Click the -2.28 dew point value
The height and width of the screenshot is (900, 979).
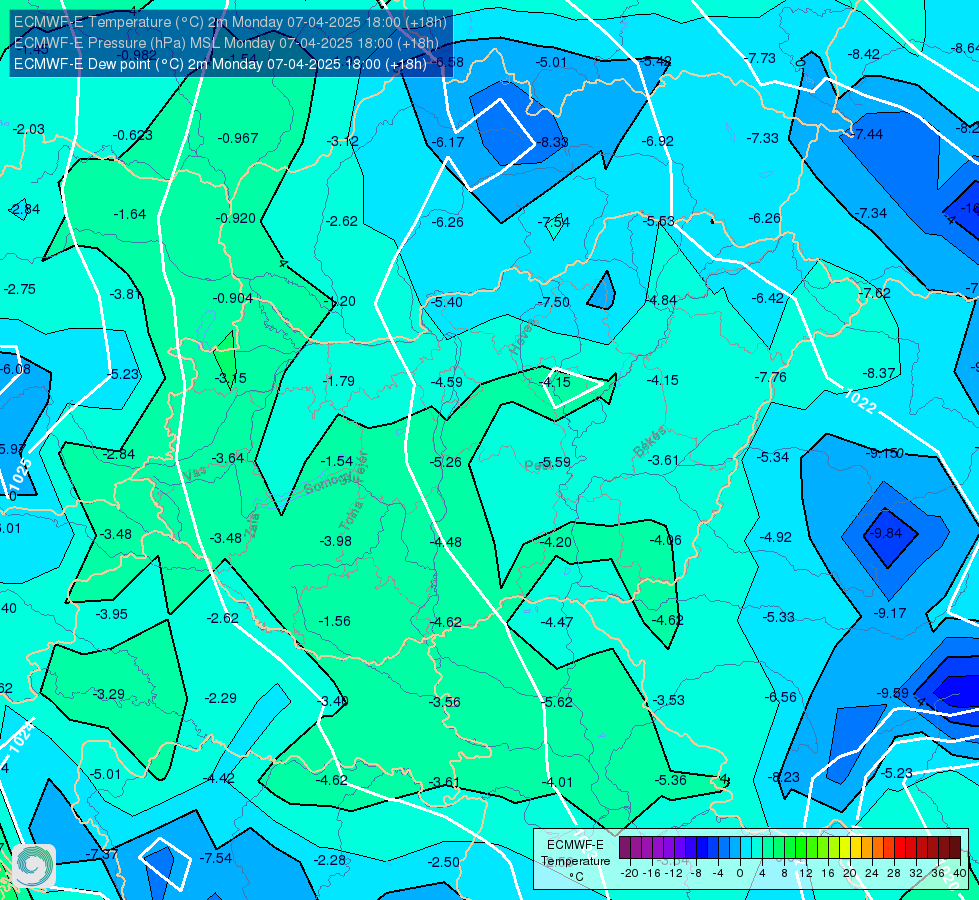329,860
